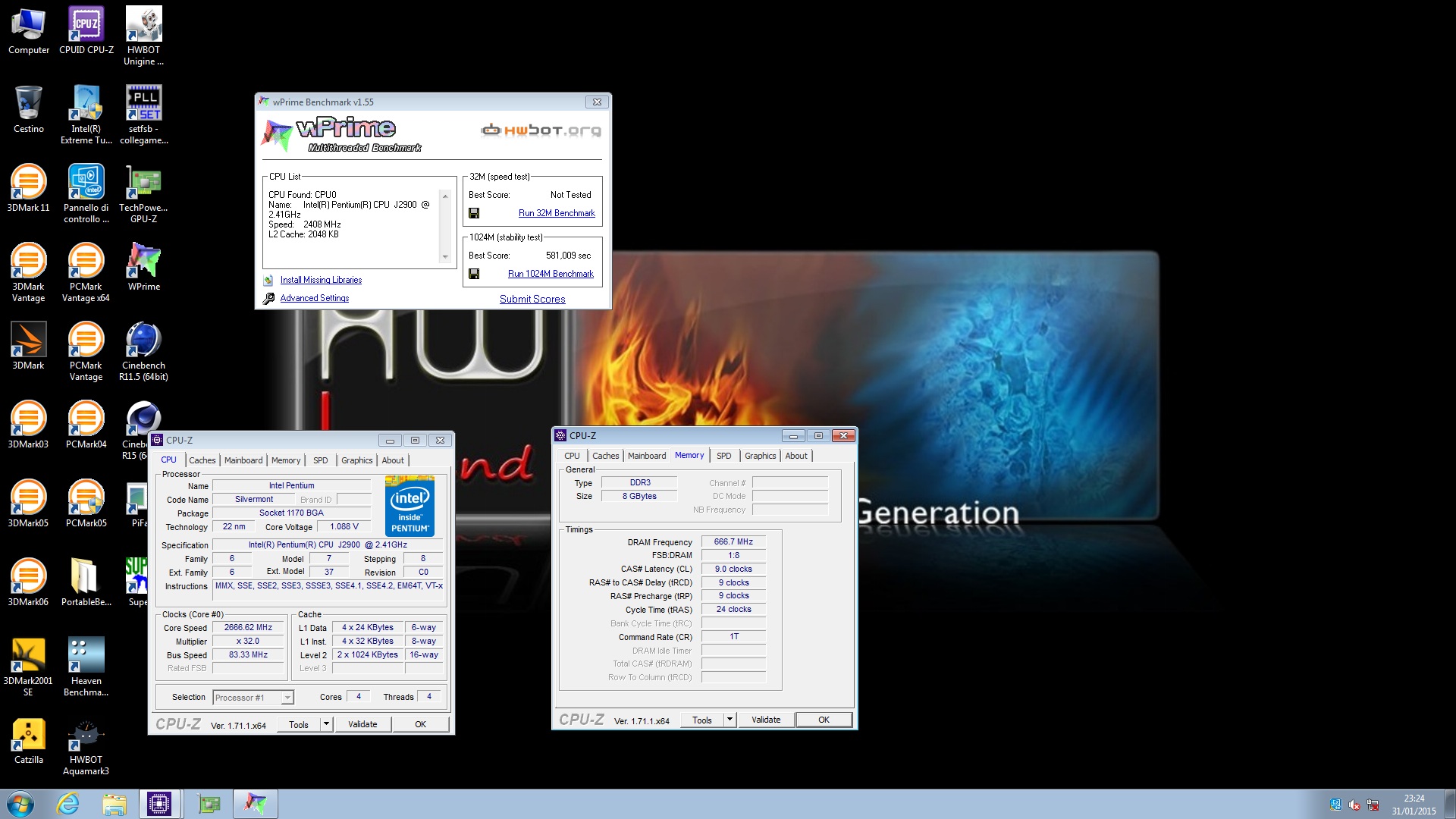Open Cestino recycle bin icon
The image size is (1456, 819).
[29, 109]
